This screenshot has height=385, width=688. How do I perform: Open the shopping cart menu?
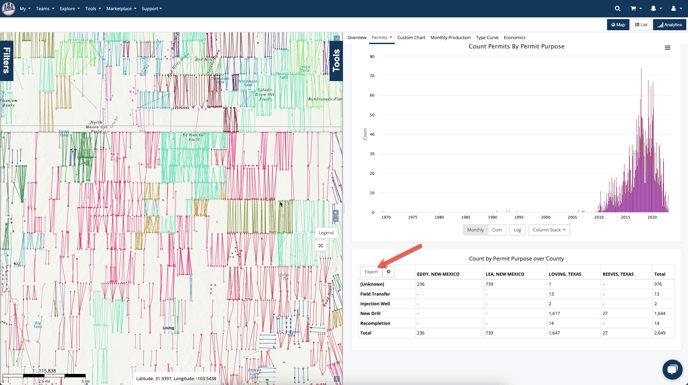636,8
